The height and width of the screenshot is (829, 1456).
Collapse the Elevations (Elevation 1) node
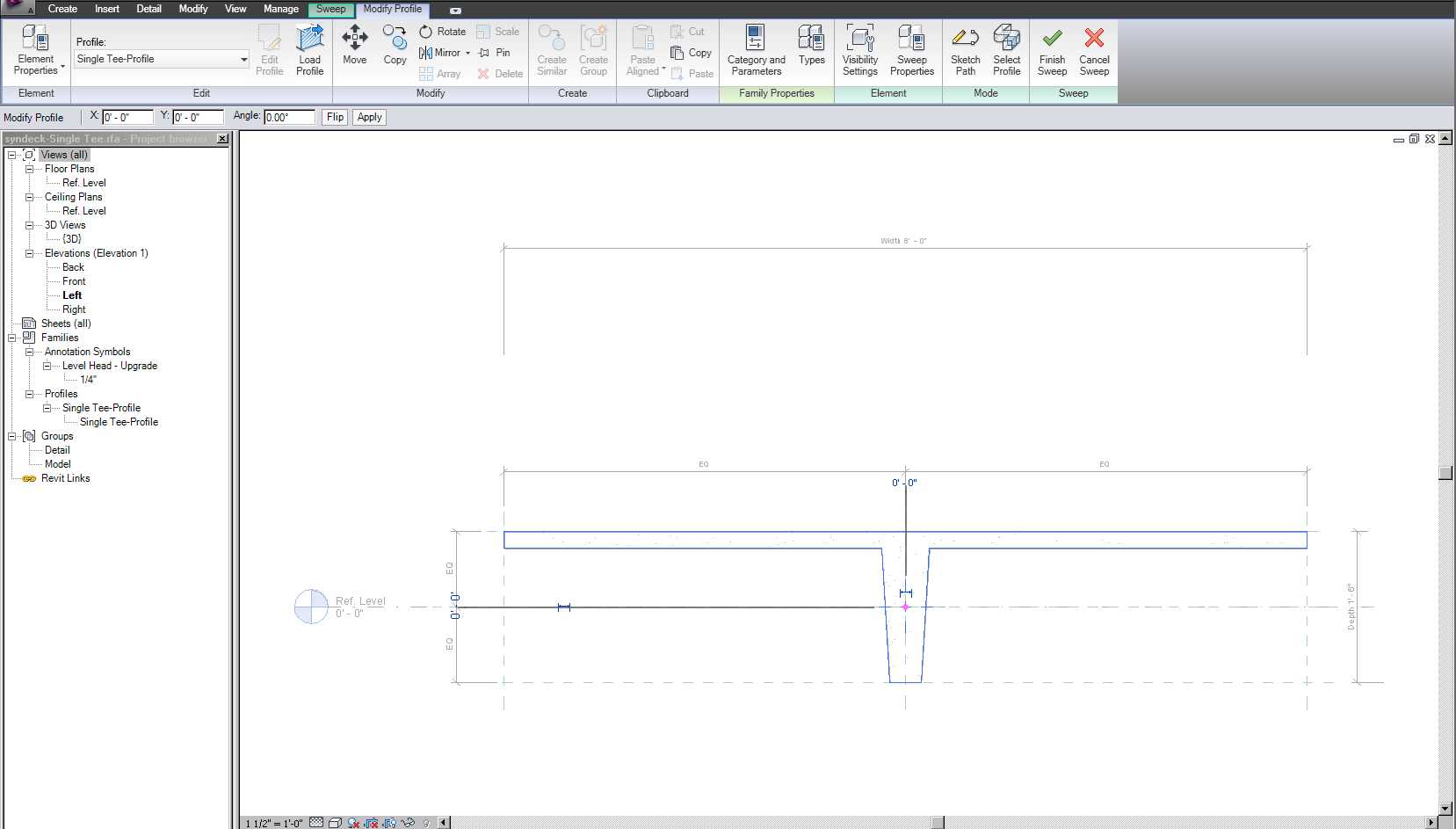click(29, 253)
